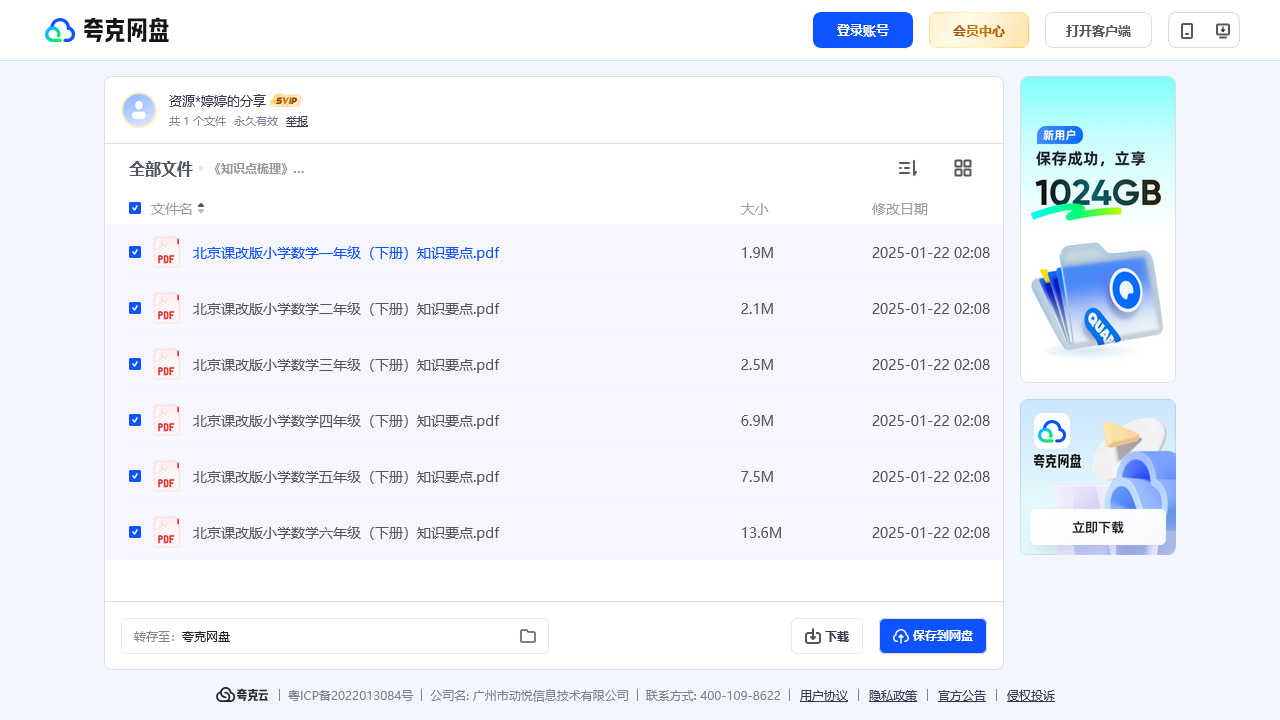Click the 登录账号 button
The height and width of the screenshot is (720, 1280).
[863, 30]
